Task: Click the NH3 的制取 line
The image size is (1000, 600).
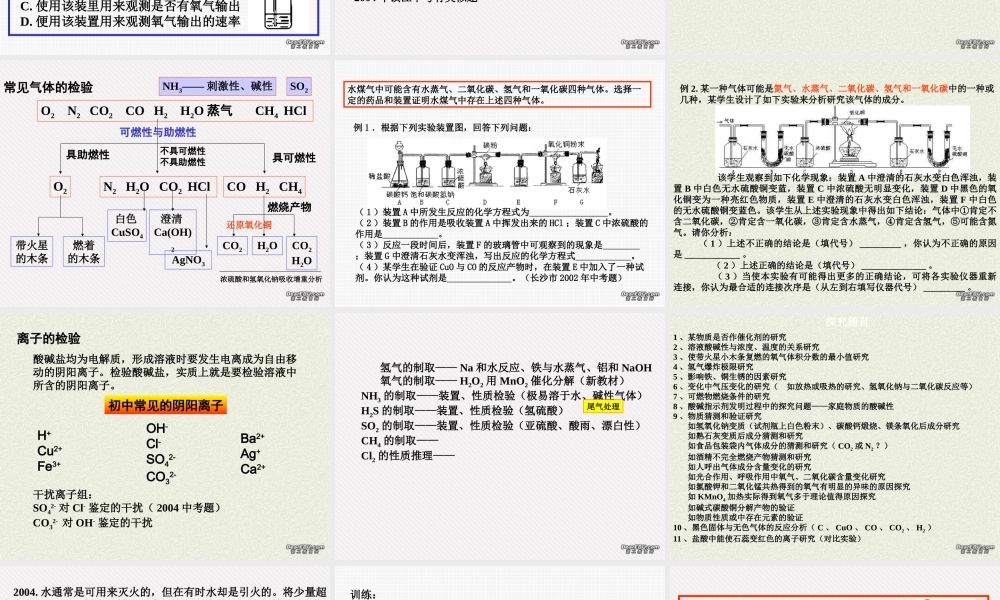Action: 502,395
